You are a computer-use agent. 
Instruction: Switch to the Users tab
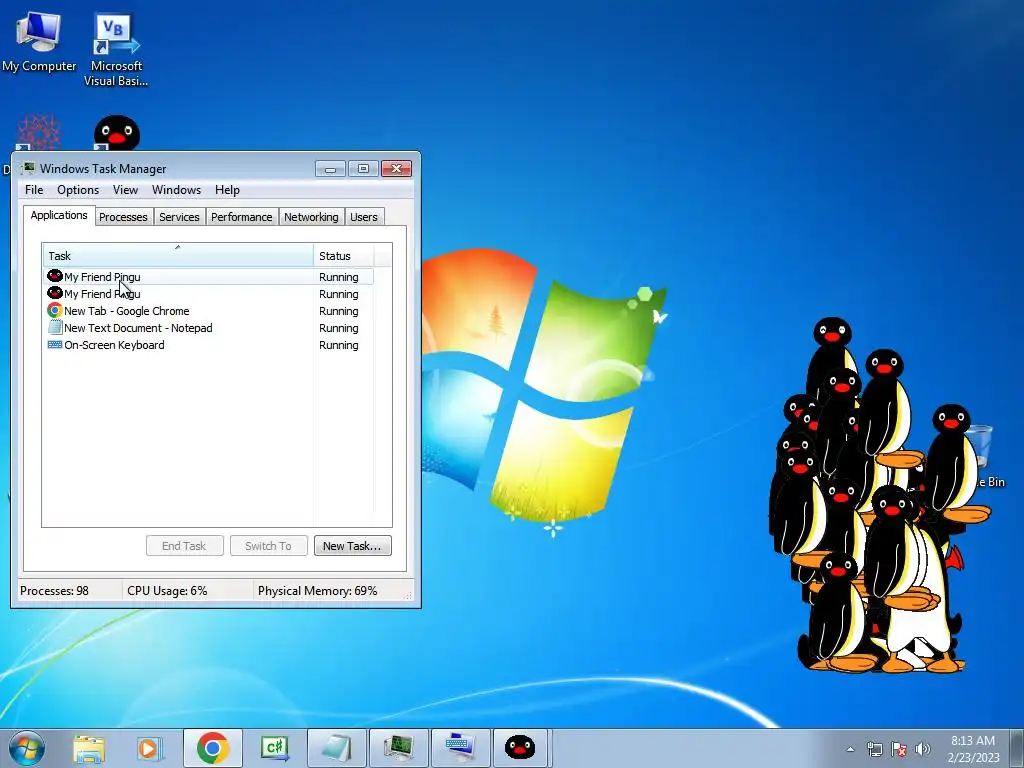tap(364, 217)
